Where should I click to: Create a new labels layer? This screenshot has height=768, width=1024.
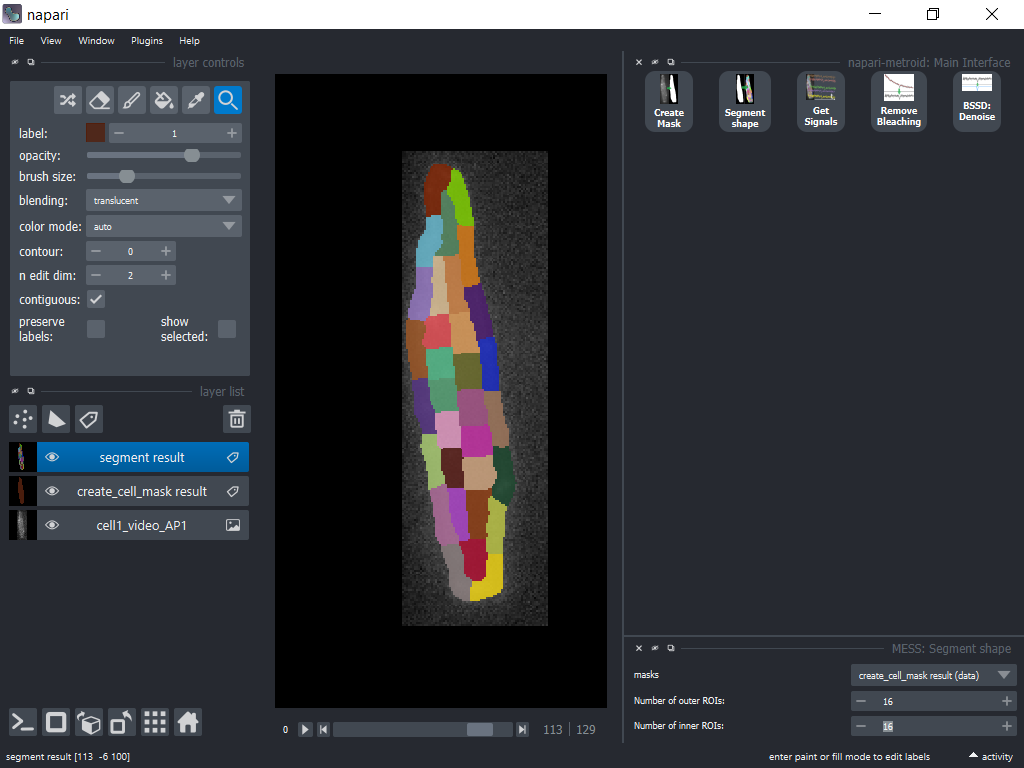(x=89, y=419)
